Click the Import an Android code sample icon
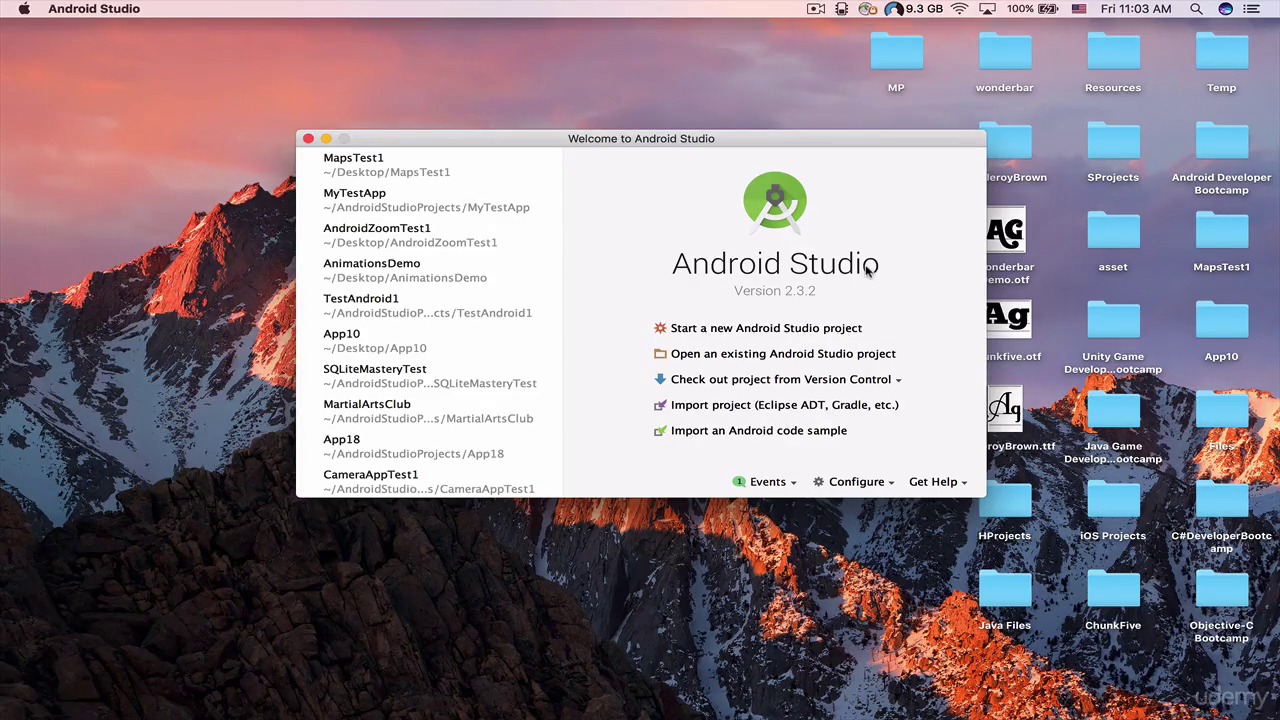This screenshot has width=1280, height=720. [660, 431]
